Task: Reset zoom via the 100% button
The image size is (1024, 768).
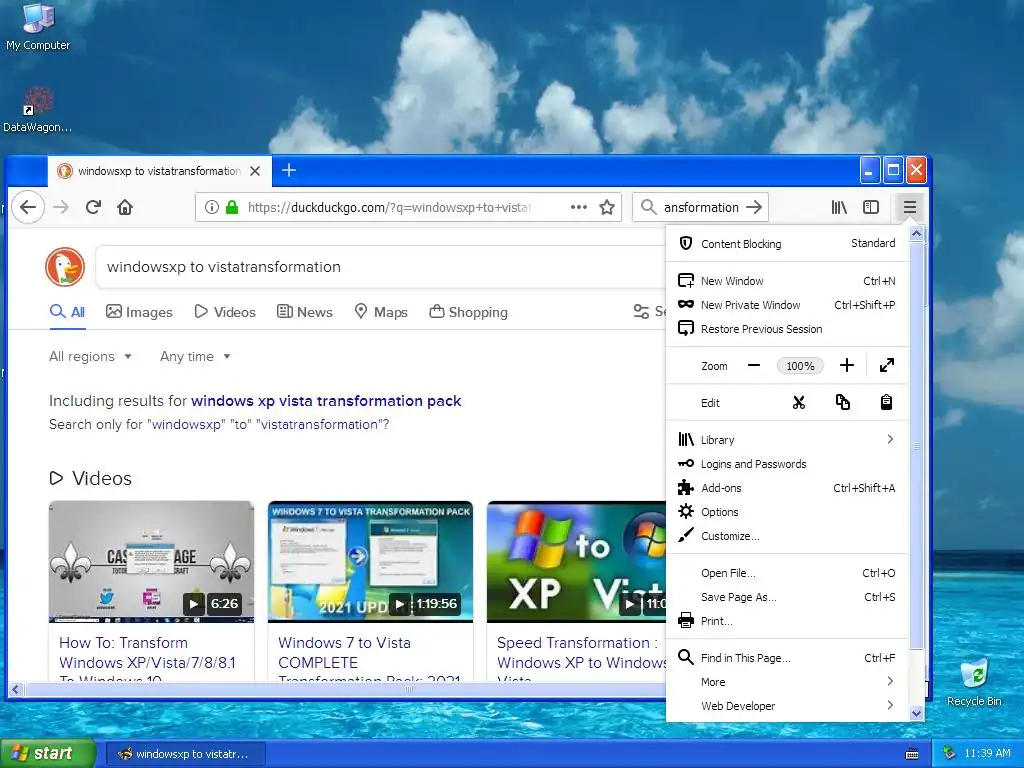Action: click(x=800, y=366)
